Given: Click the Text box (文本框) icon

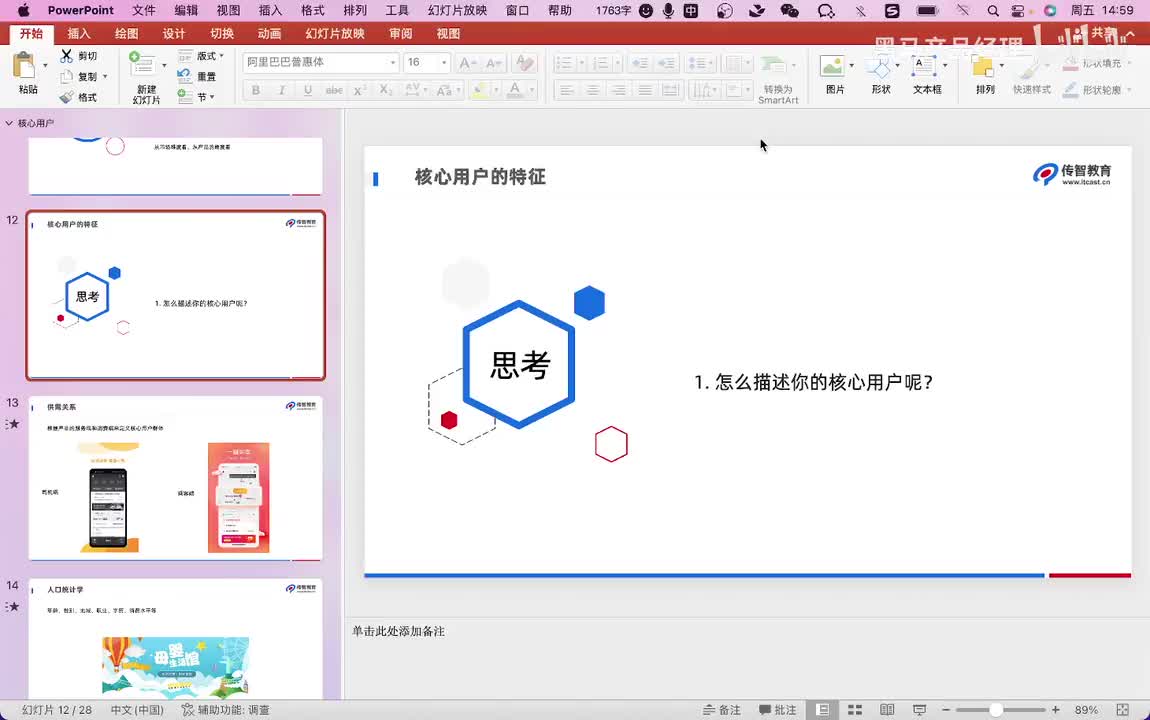Looking at the screenshot, I should point(923,65).
